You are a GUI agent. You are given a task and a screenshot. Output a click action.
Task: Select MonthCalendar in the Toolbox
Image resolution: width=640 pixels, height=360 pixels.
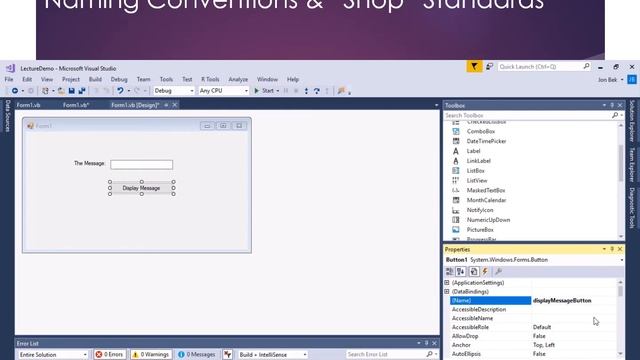tap(486, 200)
